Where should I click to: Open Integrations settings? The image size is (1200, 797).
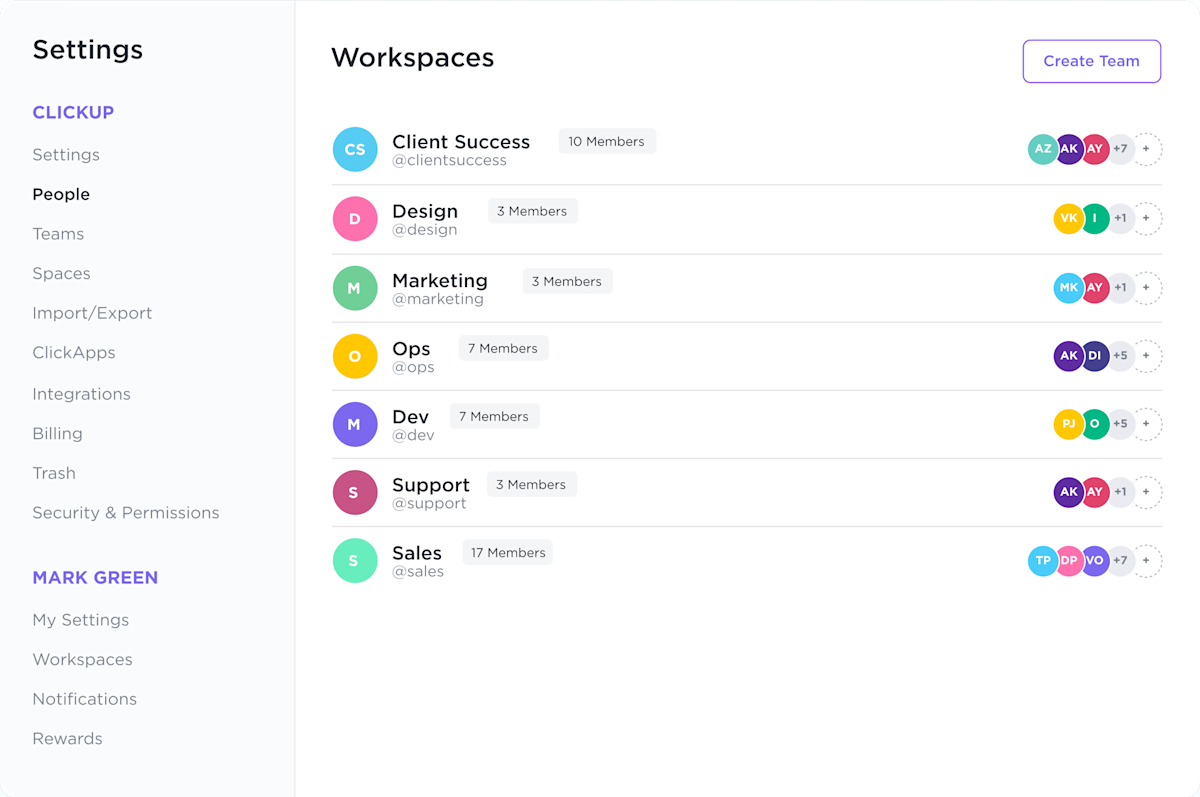(x=81, y=394)
